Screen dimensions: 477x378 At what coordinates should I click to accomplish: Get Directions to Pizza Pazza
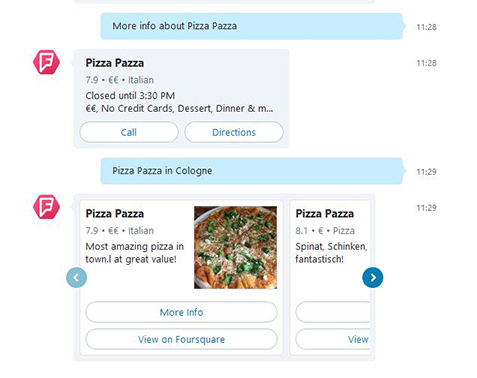coord(234,132)
